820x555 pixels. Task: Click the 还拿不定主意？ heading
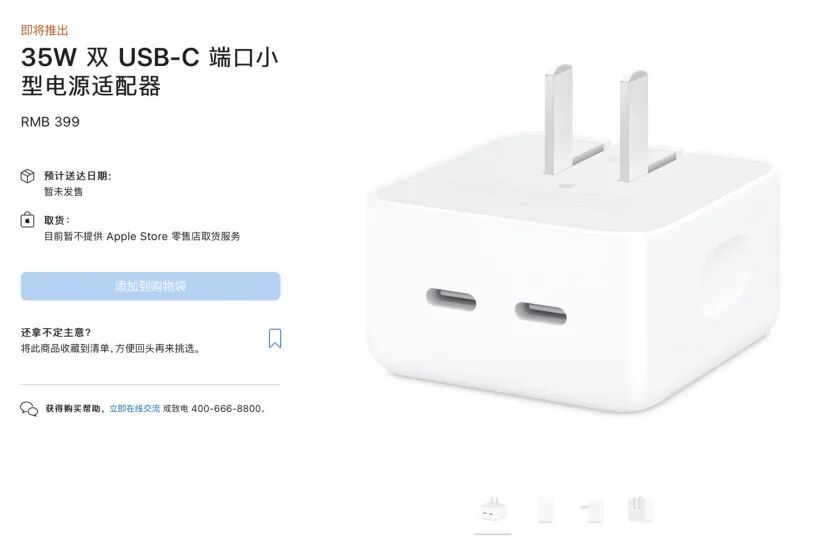(56, 333)
